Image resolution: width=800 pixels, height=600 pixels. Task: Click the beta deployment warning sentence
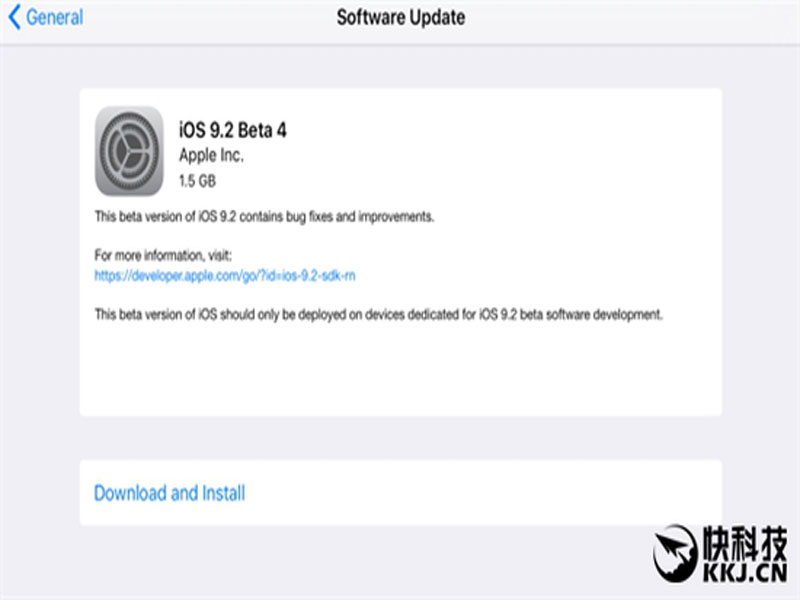[x=379, y=315]
